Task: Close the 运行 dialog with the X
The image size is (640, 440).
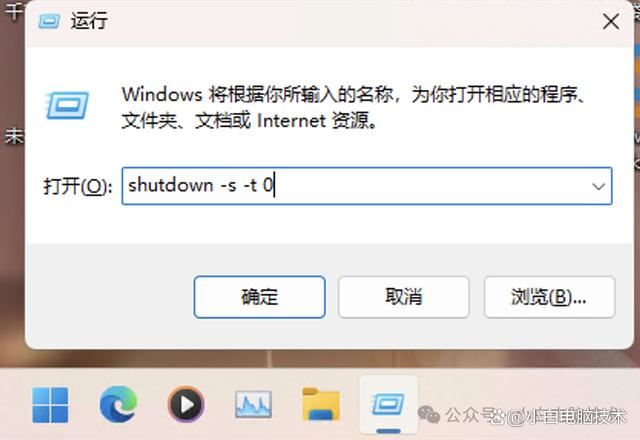Action: pos(611,21)
